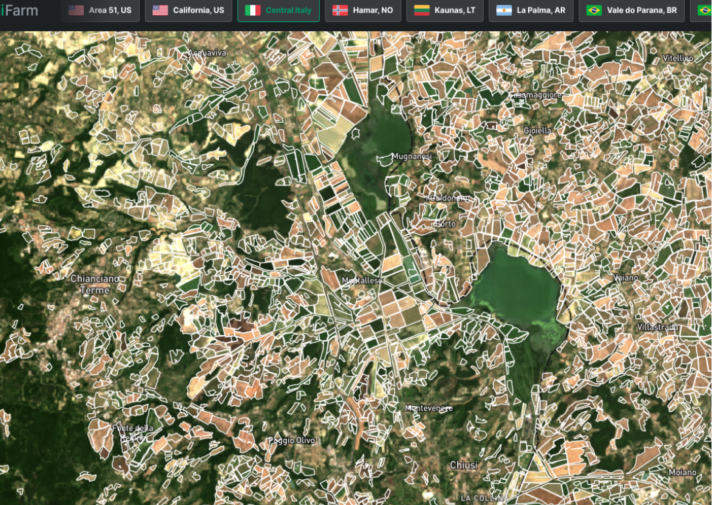Open the Hamar, NO location

[x=364, y=10]
